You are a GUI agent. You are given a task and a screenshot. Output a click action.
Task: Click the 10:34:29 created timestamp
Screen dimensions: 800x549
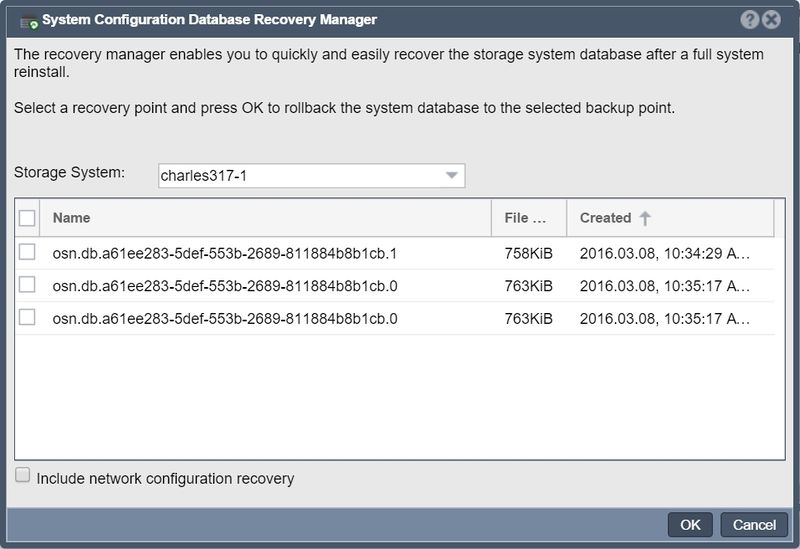pyautogui.click(x=665, y=254)
